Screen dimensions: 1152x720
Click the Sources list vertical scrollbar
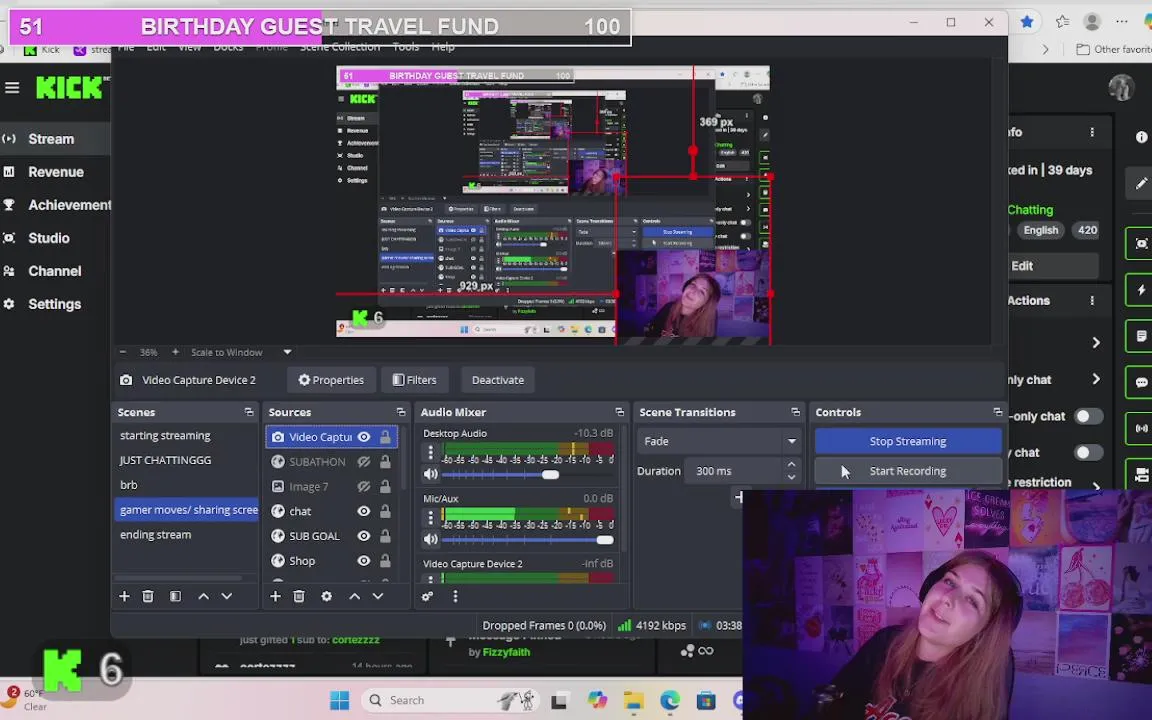click(x=403, y=459)
